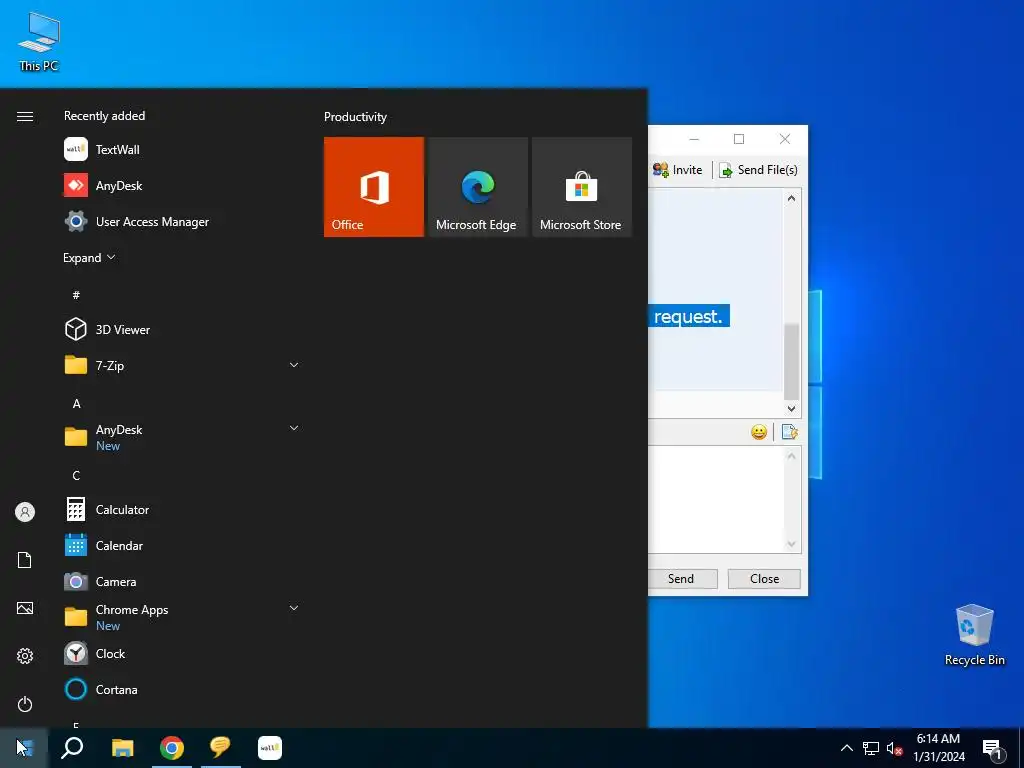Expand the 7-Zip folder
This screenshot has width=1024, height=768.
coord(183,365)
